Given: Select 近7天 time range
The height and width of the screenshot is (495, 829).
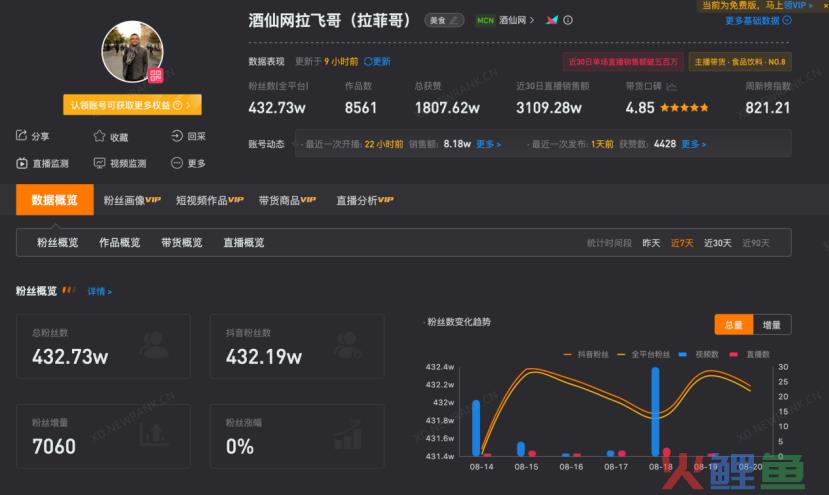Looking at the screenshot, I should 682,243.
